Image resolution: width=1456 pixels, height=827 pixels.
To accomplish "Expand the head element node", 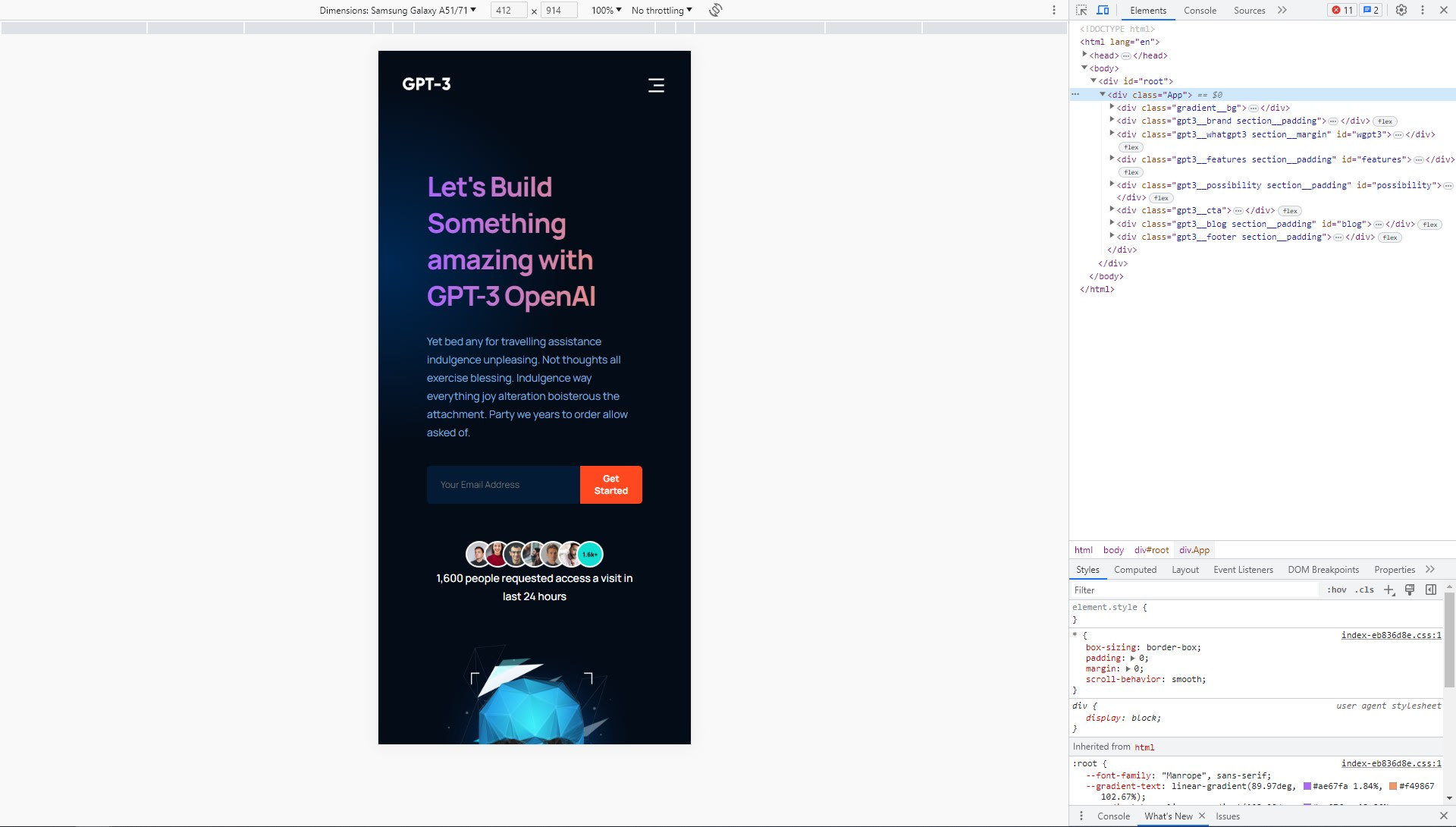I will pyautogui.click(x=1084, y=55).
